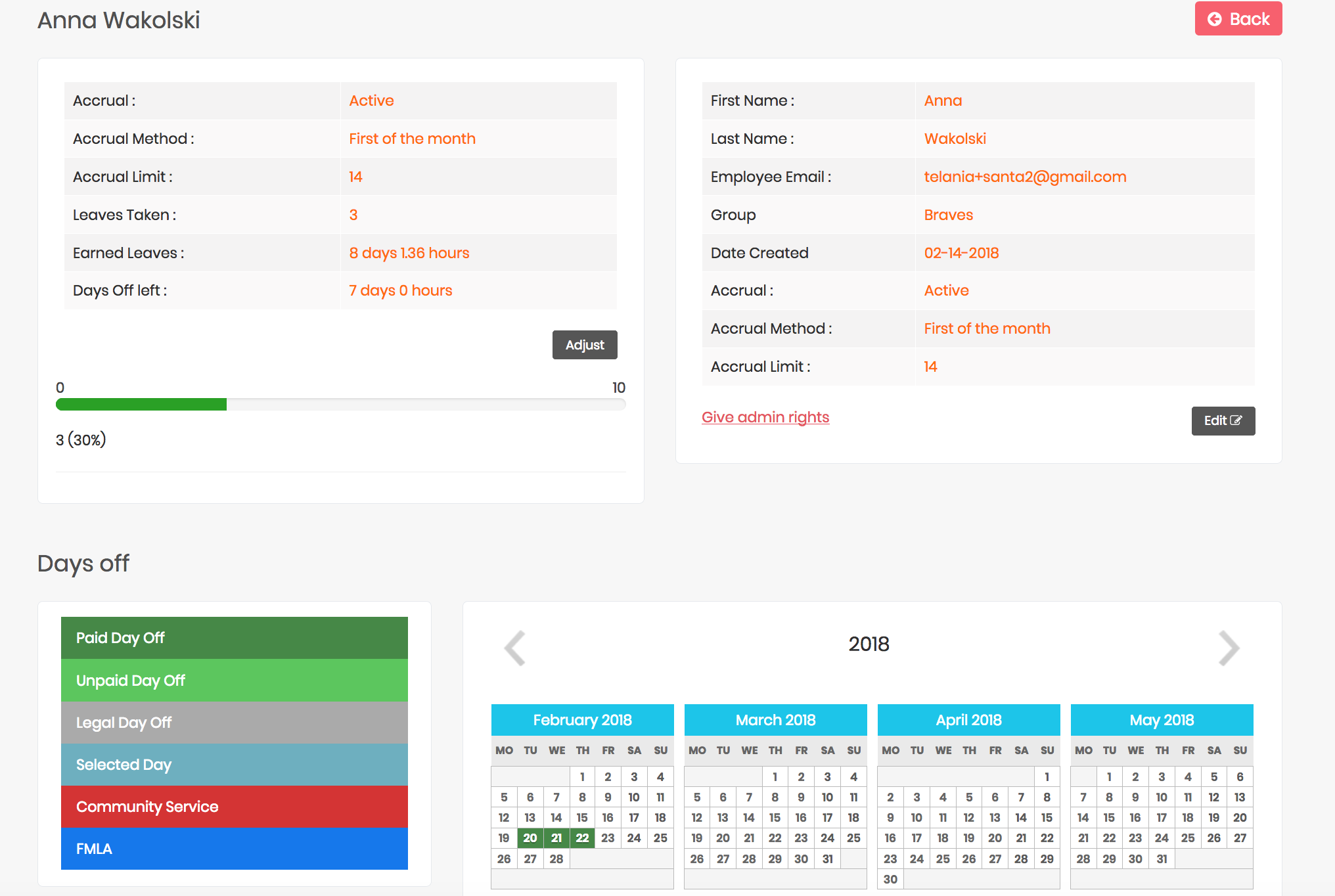Open the 2018 year selector

click(870, 644)
